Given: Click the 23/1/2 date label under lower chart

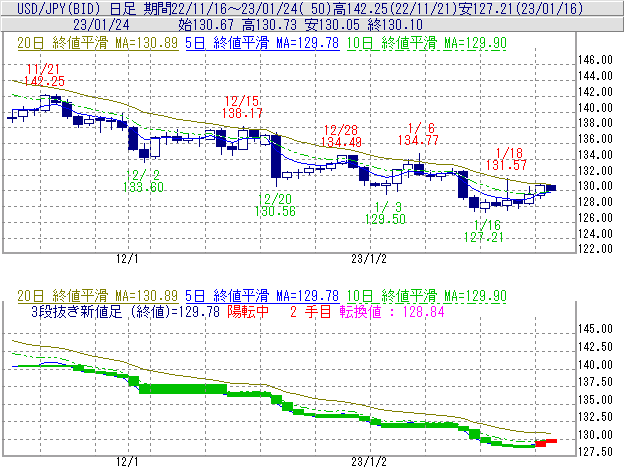Looking at the screenshot, I should coord(369,462).
